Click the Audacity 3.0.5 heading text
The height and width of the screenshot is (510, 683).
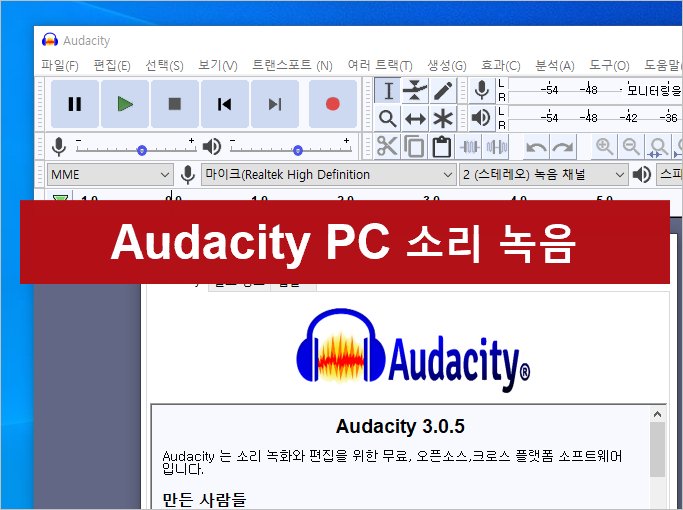pos(400,426)
